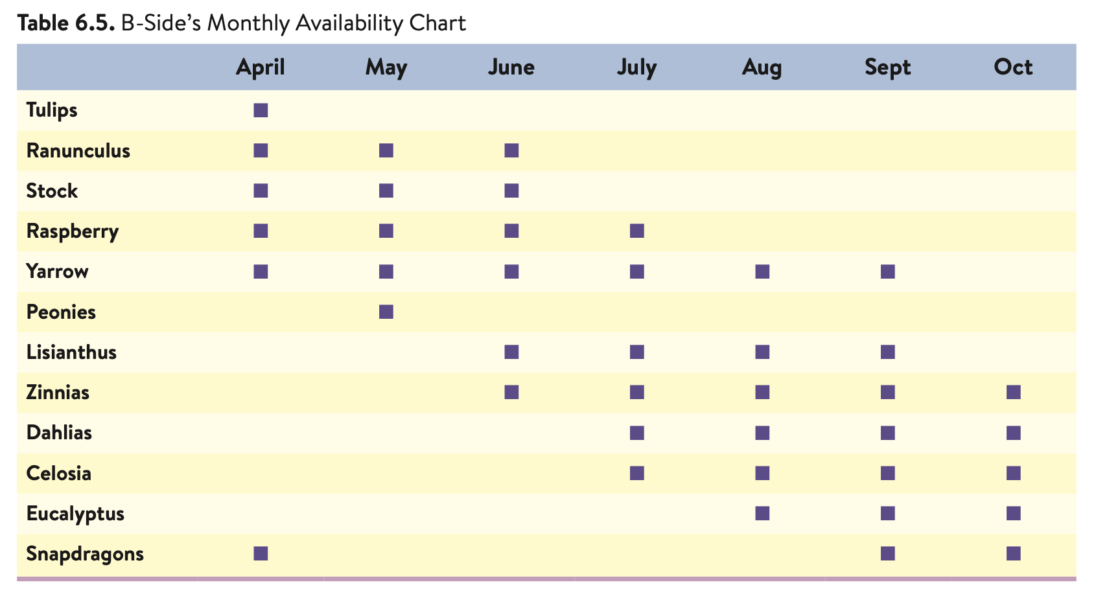1096x600 pixels.
Task: Click the Celosia Sept availability square
Action: (888, 473)
